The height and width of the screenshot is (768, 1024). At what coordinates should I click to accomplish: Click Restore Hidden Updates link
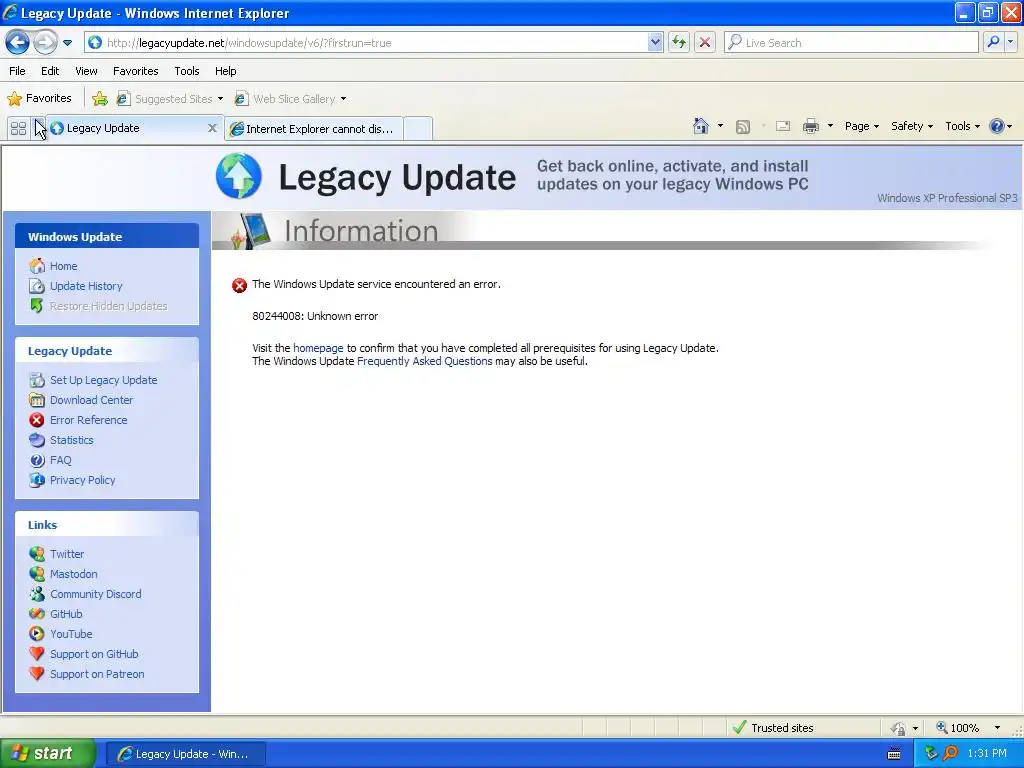(108, 306)
